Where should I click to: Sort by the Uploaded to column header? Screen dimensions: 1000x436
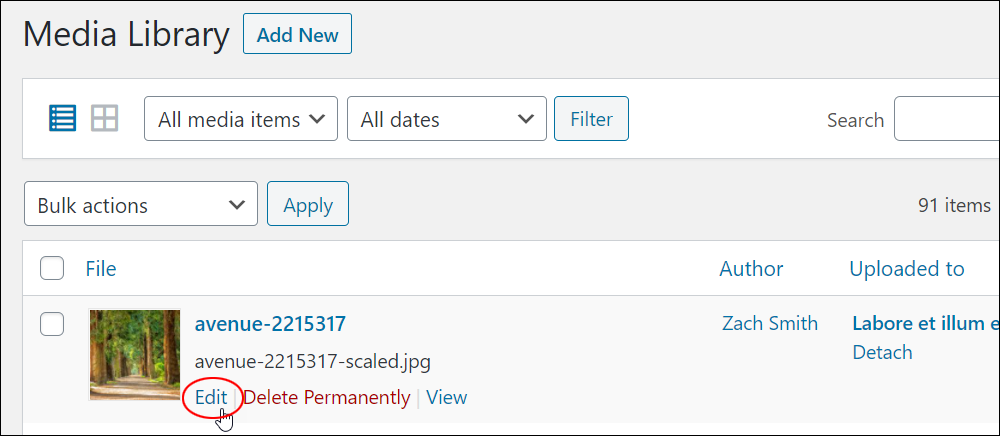(906, 269)
